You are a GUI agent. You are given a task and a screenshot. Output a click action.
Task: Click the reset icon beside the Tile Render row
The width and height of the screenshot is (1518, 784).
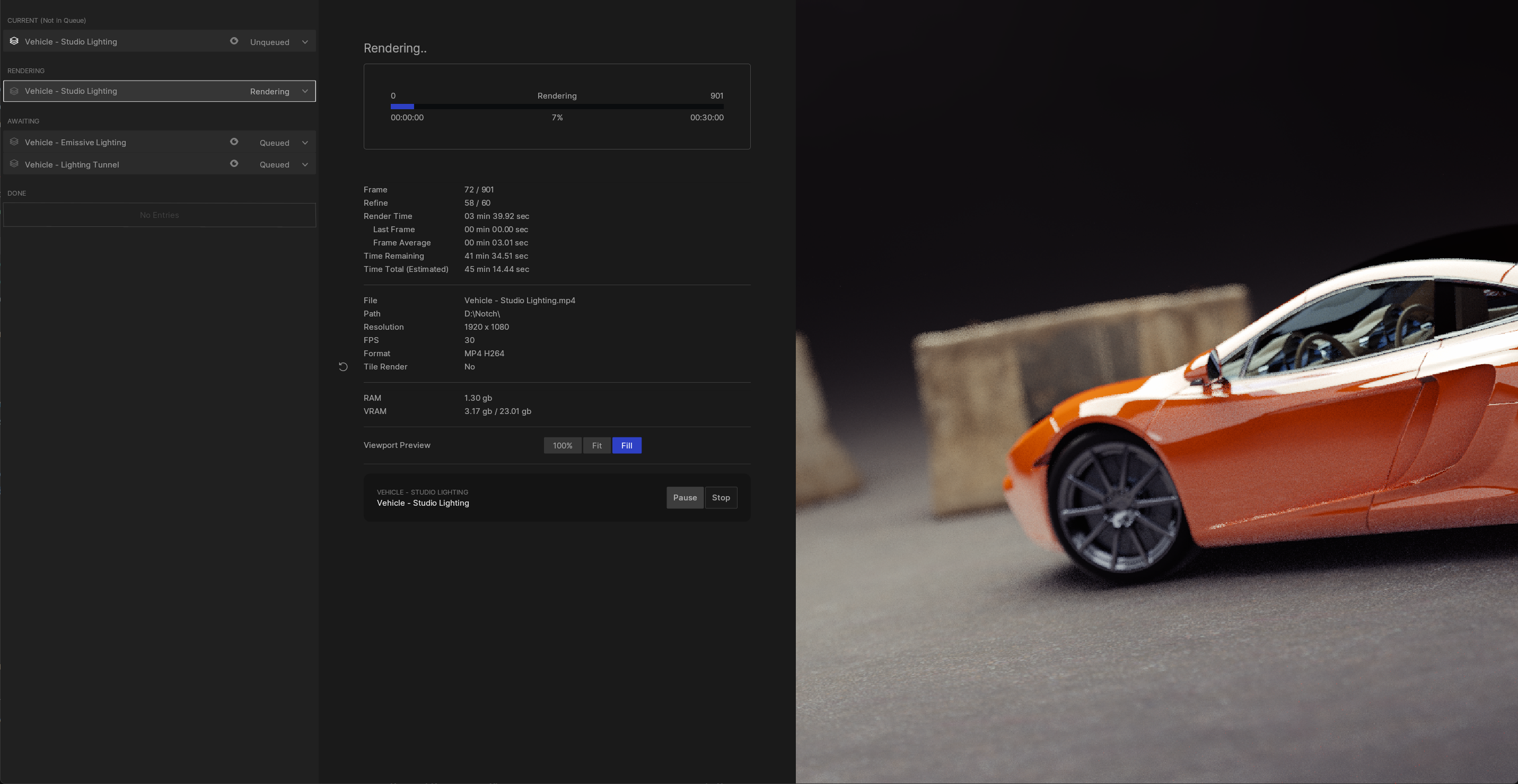[x=344, y=366]
